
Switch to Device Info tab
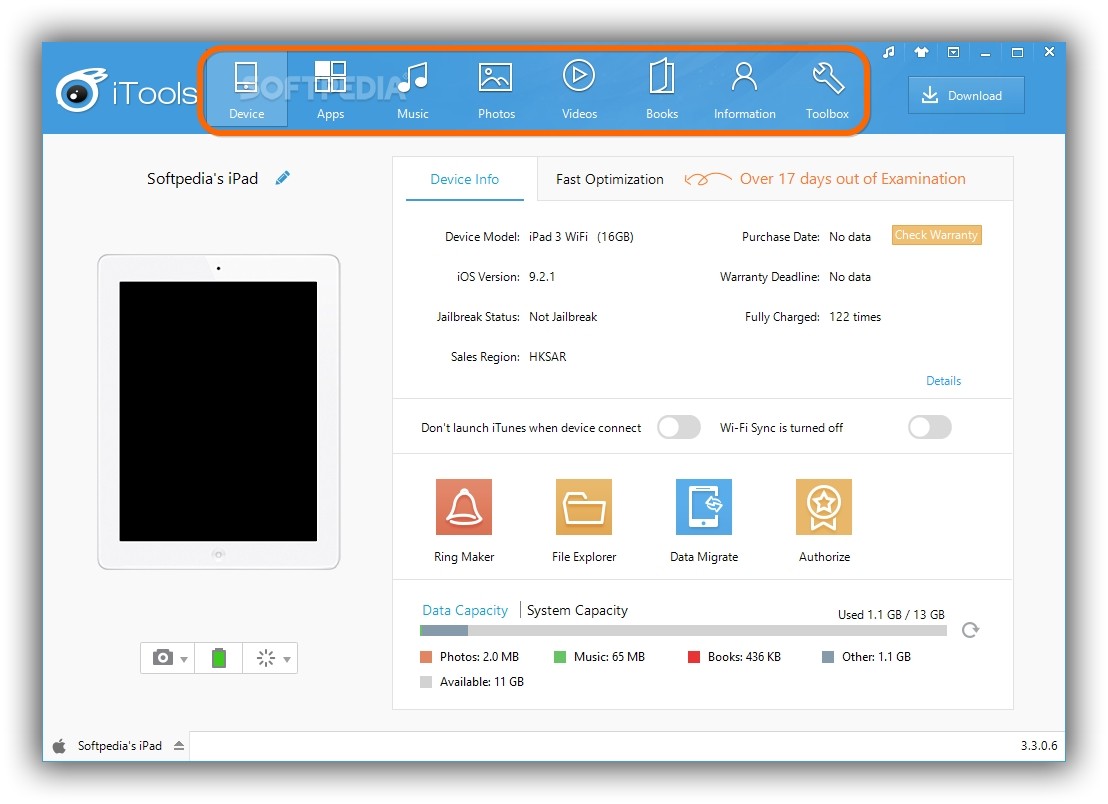(464, 179)
